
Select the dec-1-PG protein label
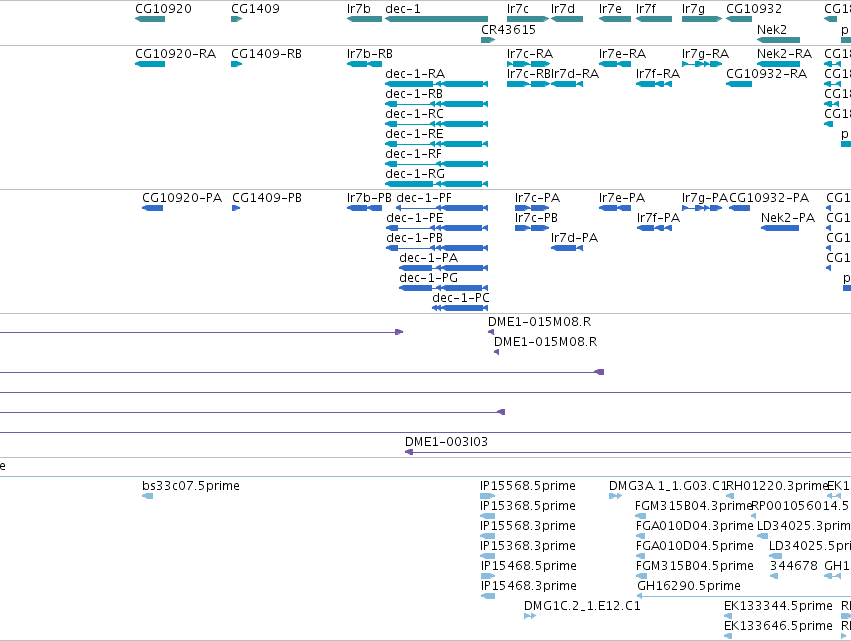(x=429, y=278)
